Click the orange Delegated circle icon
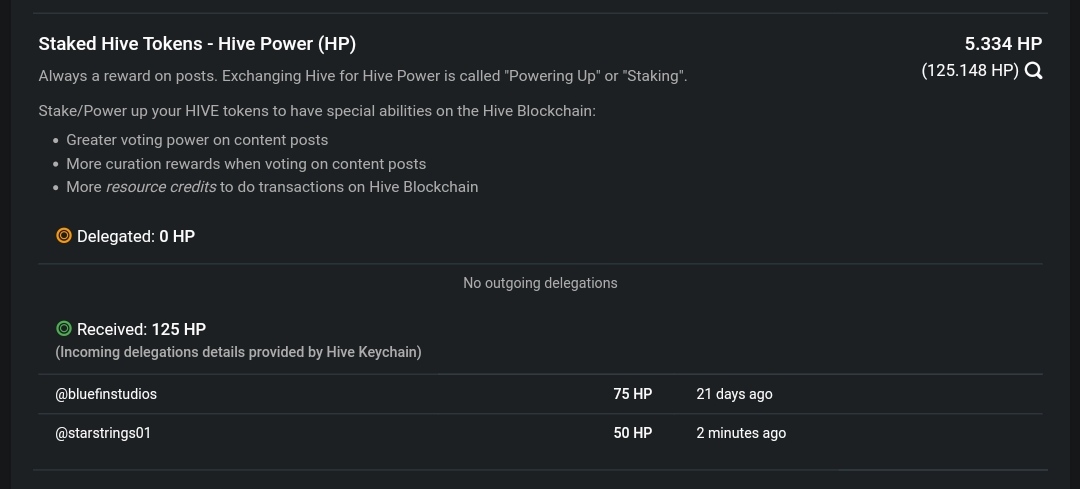Screen dimensions: 1080x489 63,236
